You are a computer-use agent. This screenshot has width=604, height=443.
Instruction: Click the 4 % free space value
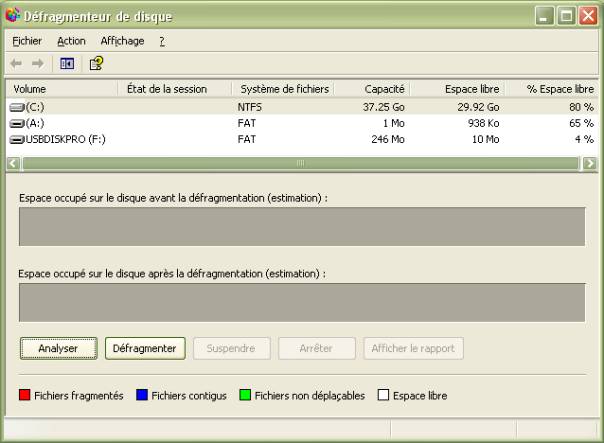[x=584, y=139]
